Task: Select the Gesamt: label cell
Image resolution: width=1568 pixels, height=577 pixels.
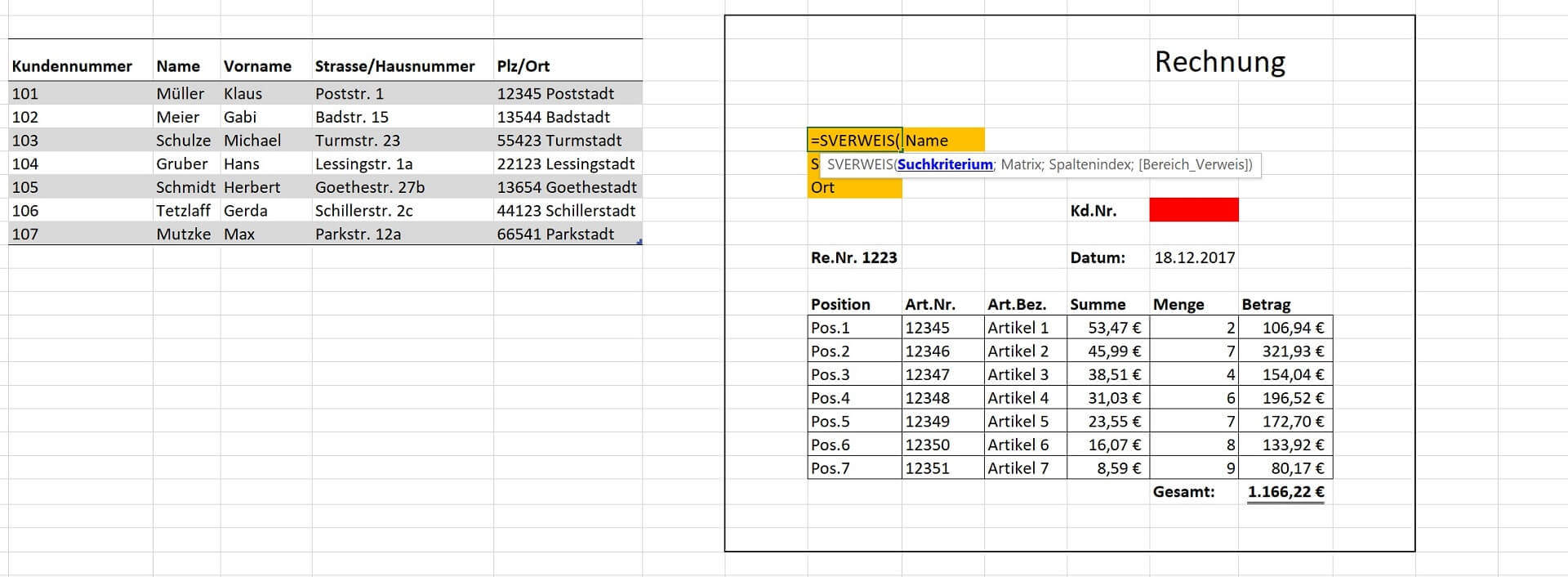Action: [x=1193, y=492]
